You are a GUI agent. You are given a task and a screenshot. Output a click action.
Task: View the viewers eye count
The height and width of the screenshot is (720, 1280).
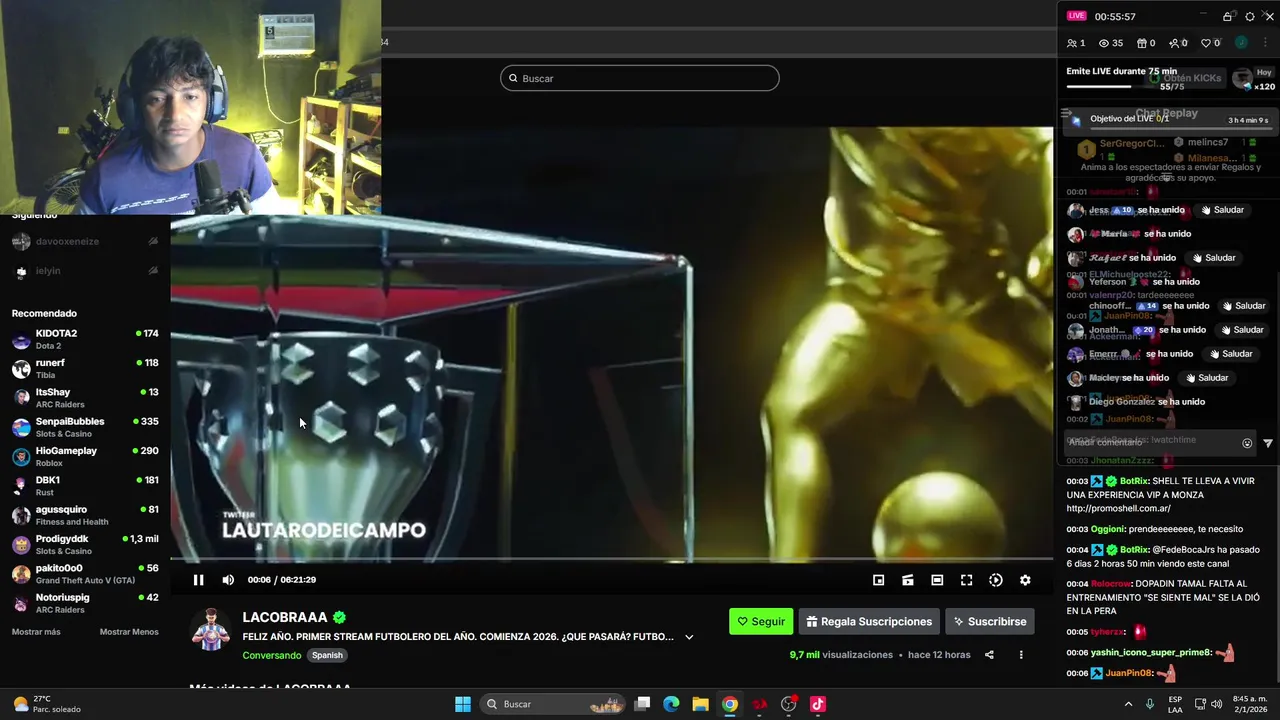click(1111, 43)
